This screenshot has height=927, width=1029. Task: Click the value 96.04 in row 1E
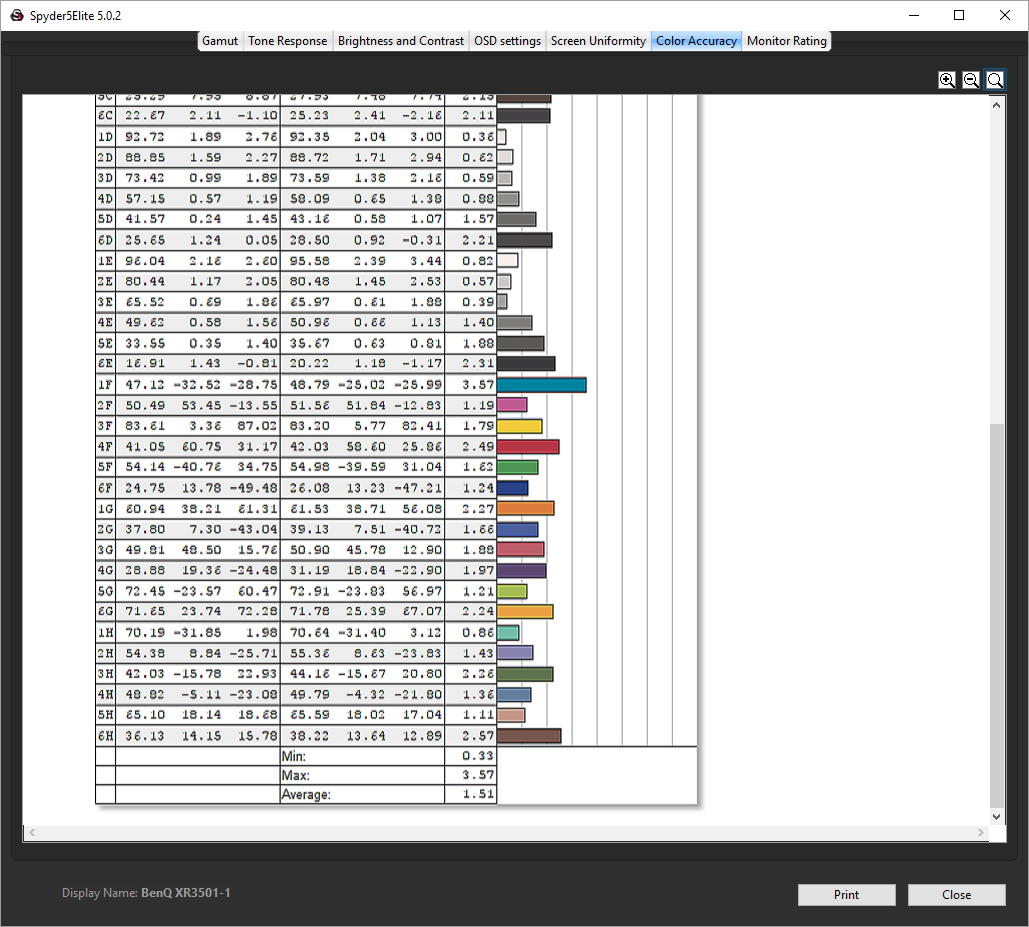(x=145, y=261)
